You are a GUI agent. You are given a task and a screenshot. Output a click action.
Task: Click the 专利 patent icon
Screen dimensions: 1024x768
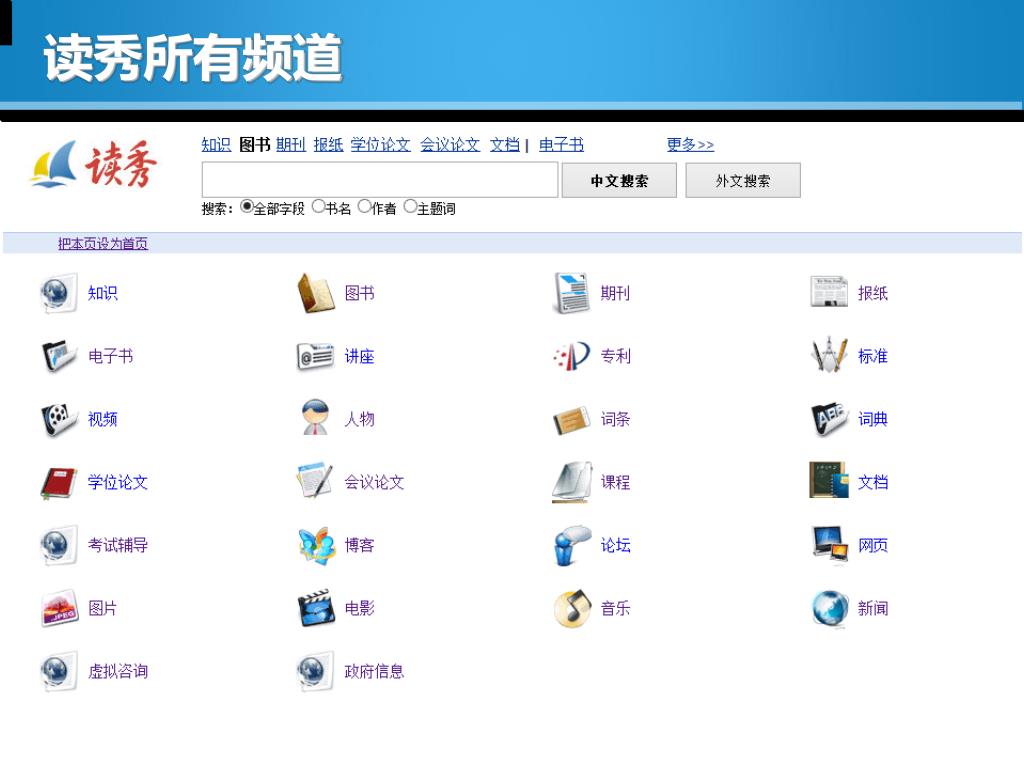coord(572,356)
